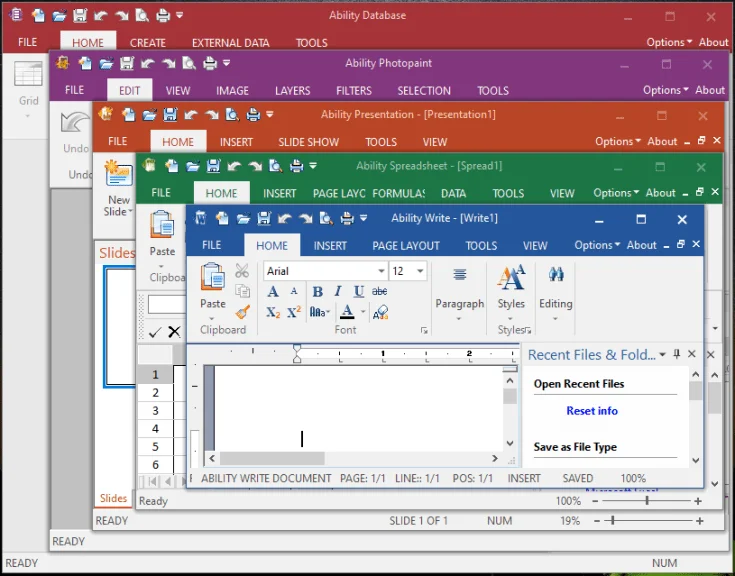Toggle Italic formatting in Ability Write
This screenshot has width=735, height=576.
pos(338,292)
